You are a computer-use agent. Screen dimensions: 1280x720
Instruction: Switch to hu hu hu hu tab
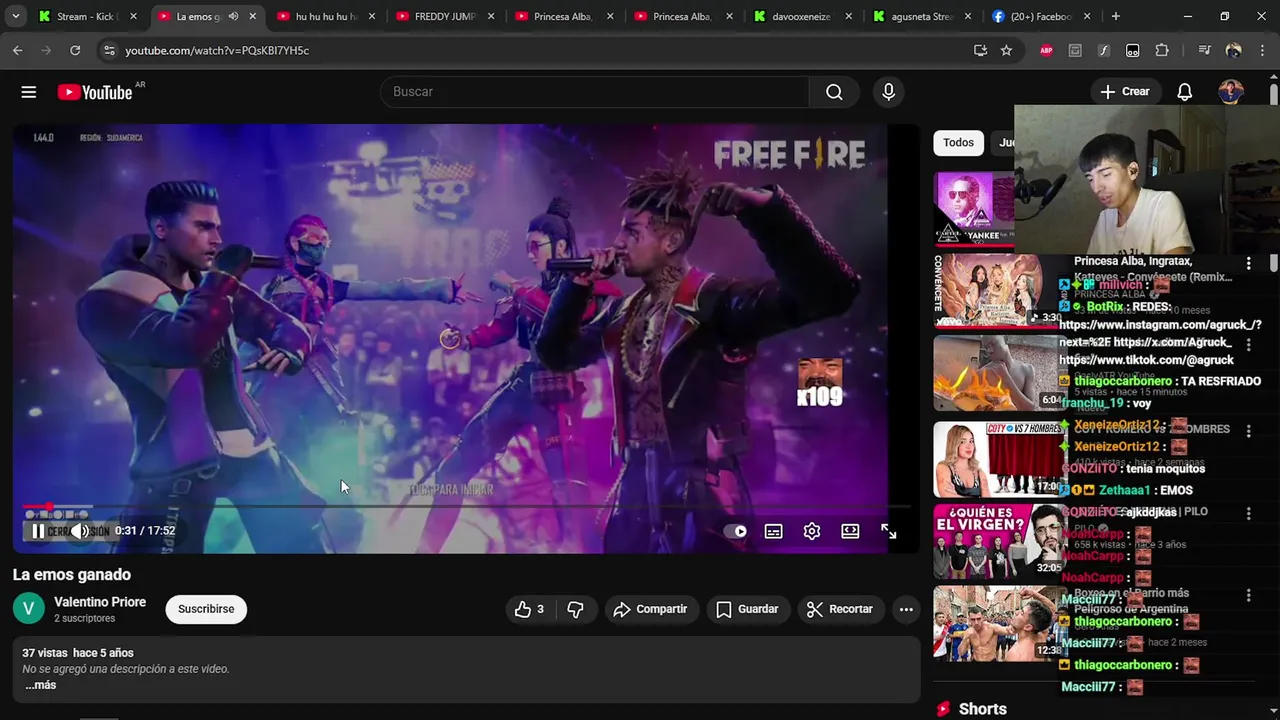325,16
